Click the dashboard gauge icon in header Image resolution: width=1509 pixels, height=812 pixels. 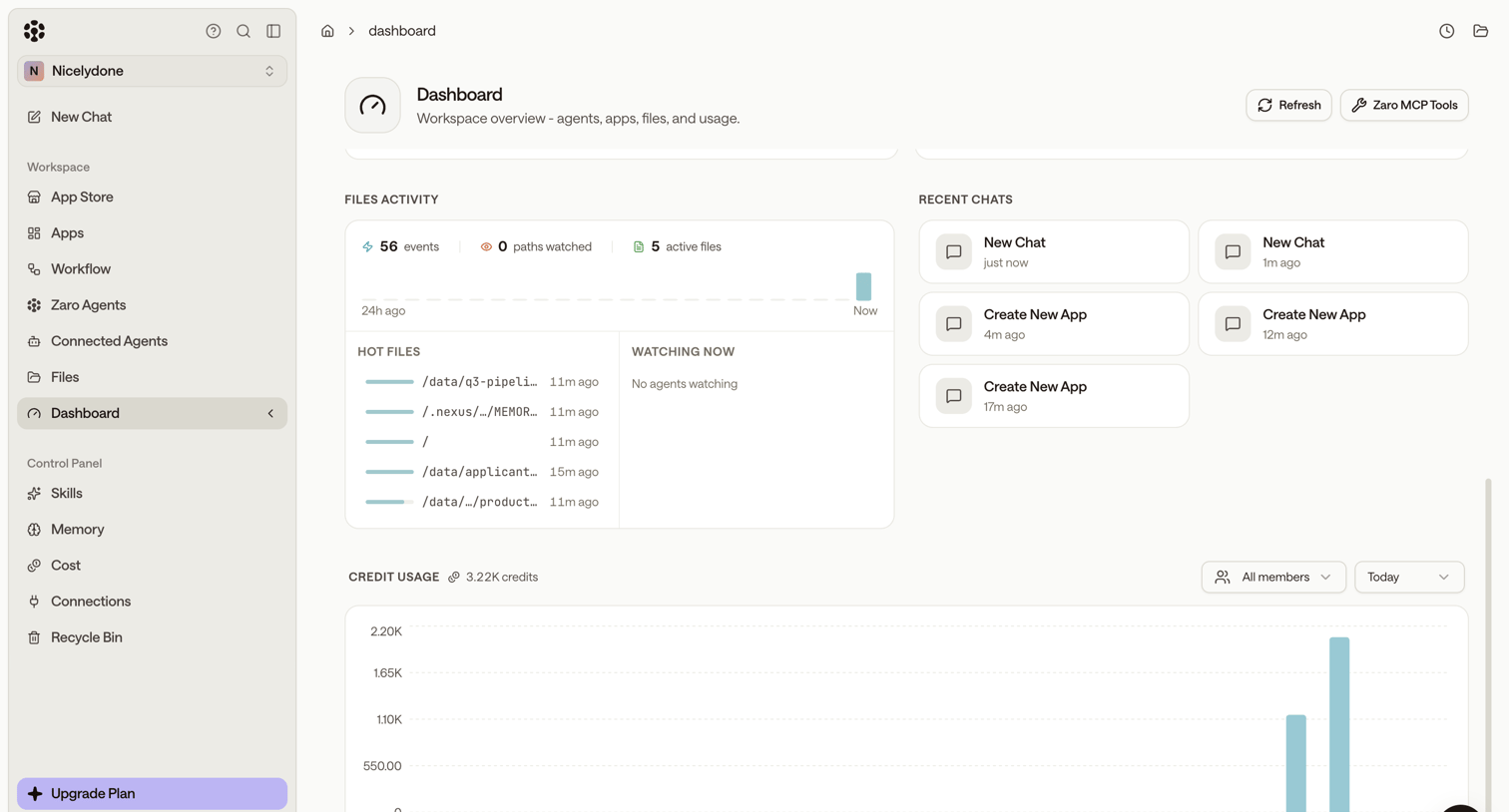pyautogui.click(x=372, y=105)
